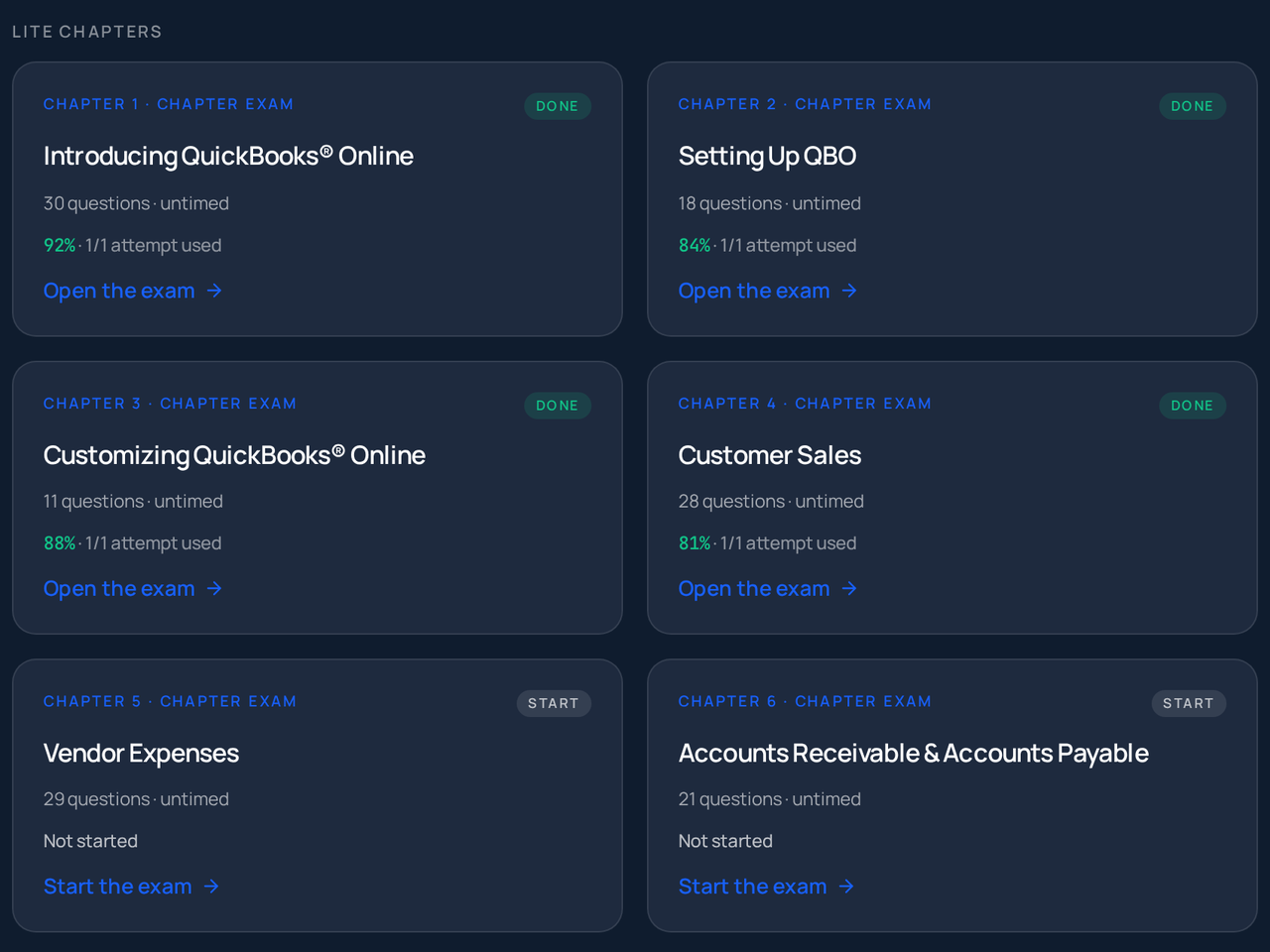Click the 92% score text

[60, 245]
